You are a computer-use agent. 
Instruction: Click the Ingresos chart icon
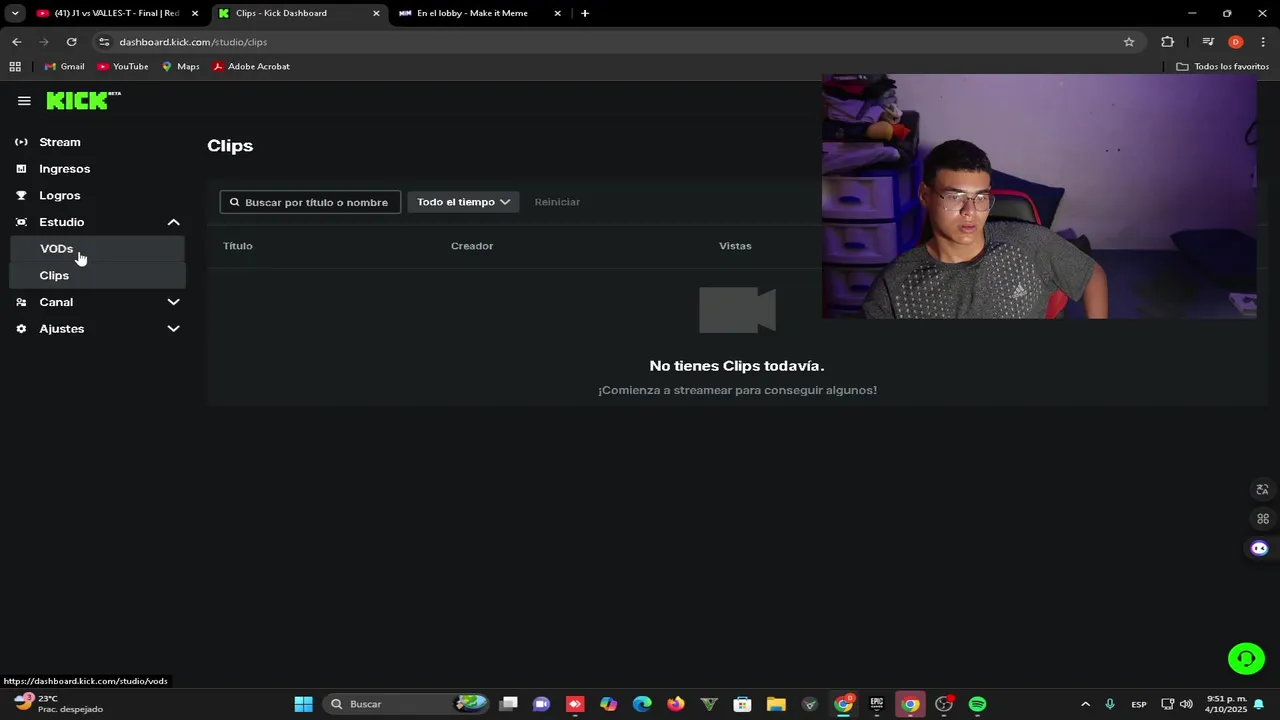(x=21, y=169)
